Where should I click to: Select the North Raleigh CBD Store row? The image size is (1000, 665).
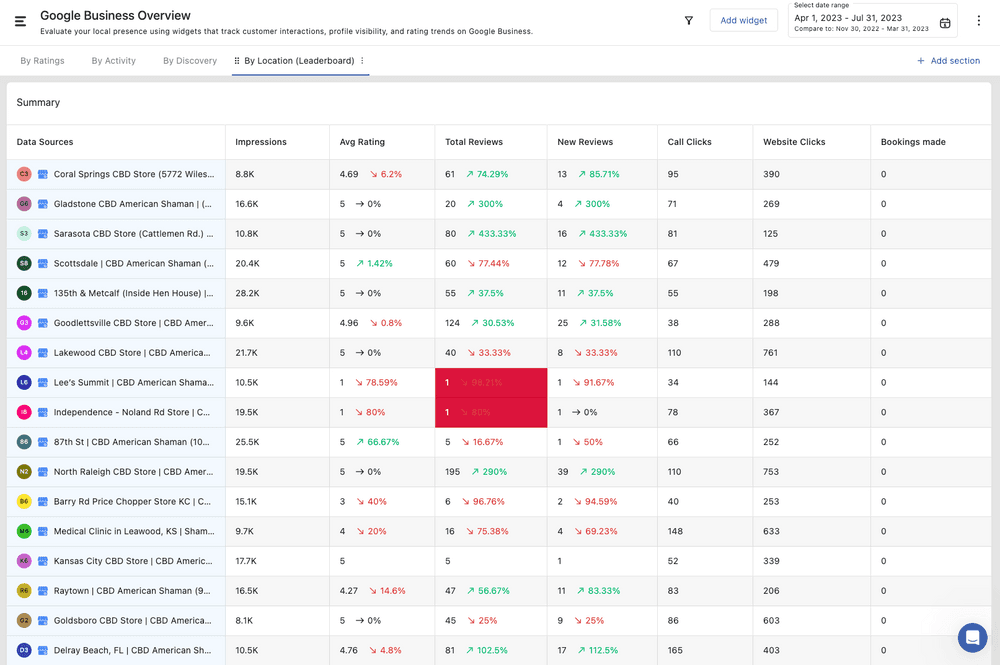[132, 472]
